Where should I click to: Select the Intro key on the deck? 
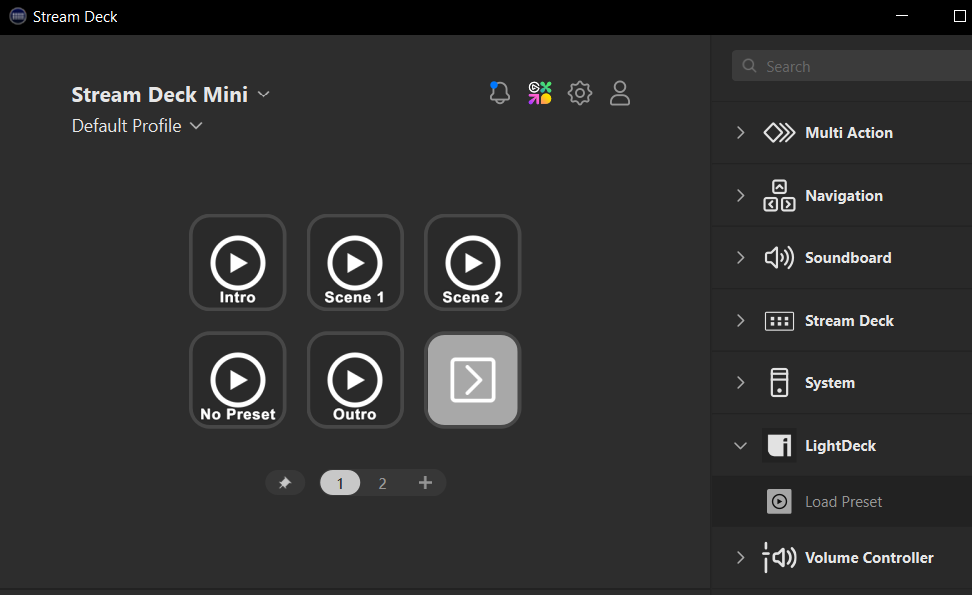tap(237, 263)
